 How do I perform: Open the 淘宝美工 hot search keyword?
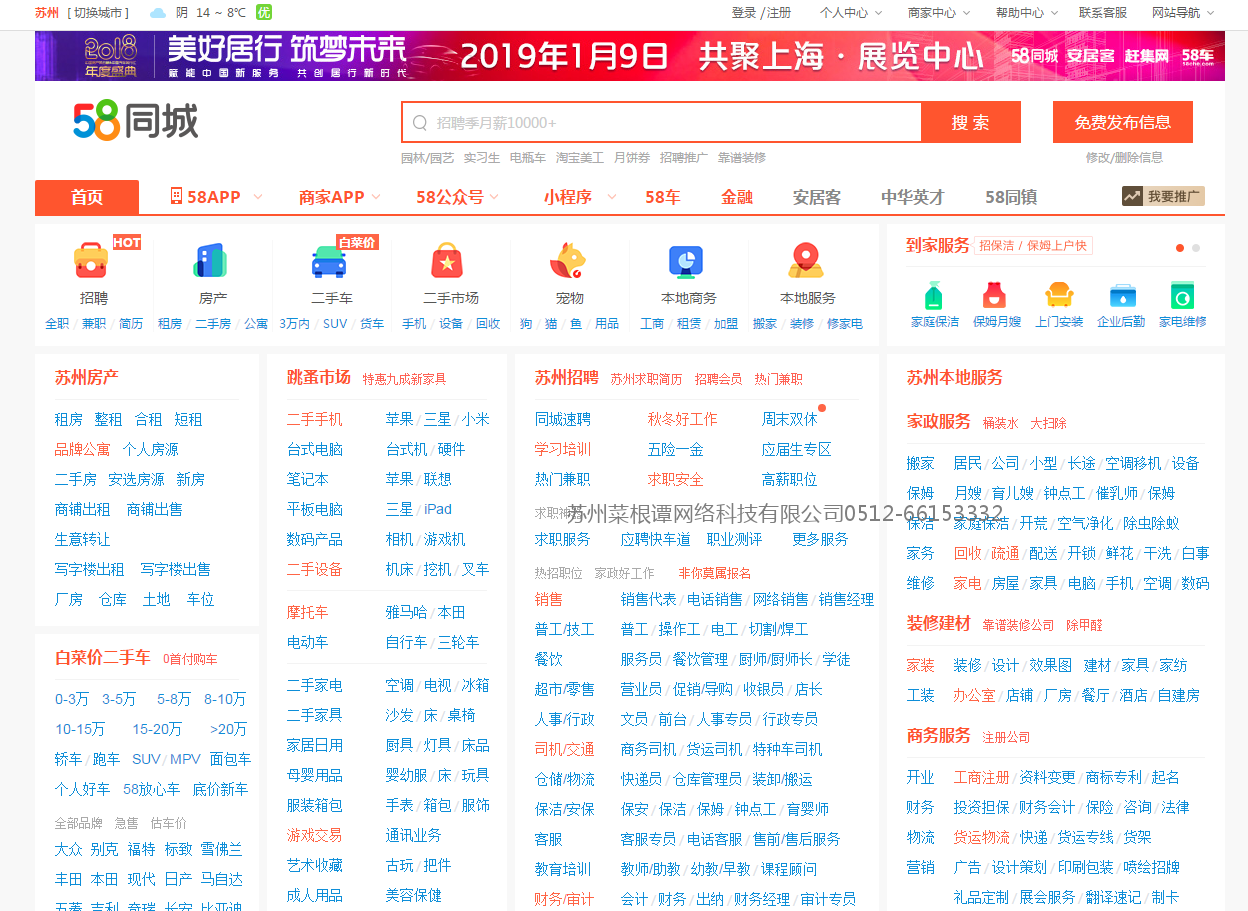coord(580,158)
